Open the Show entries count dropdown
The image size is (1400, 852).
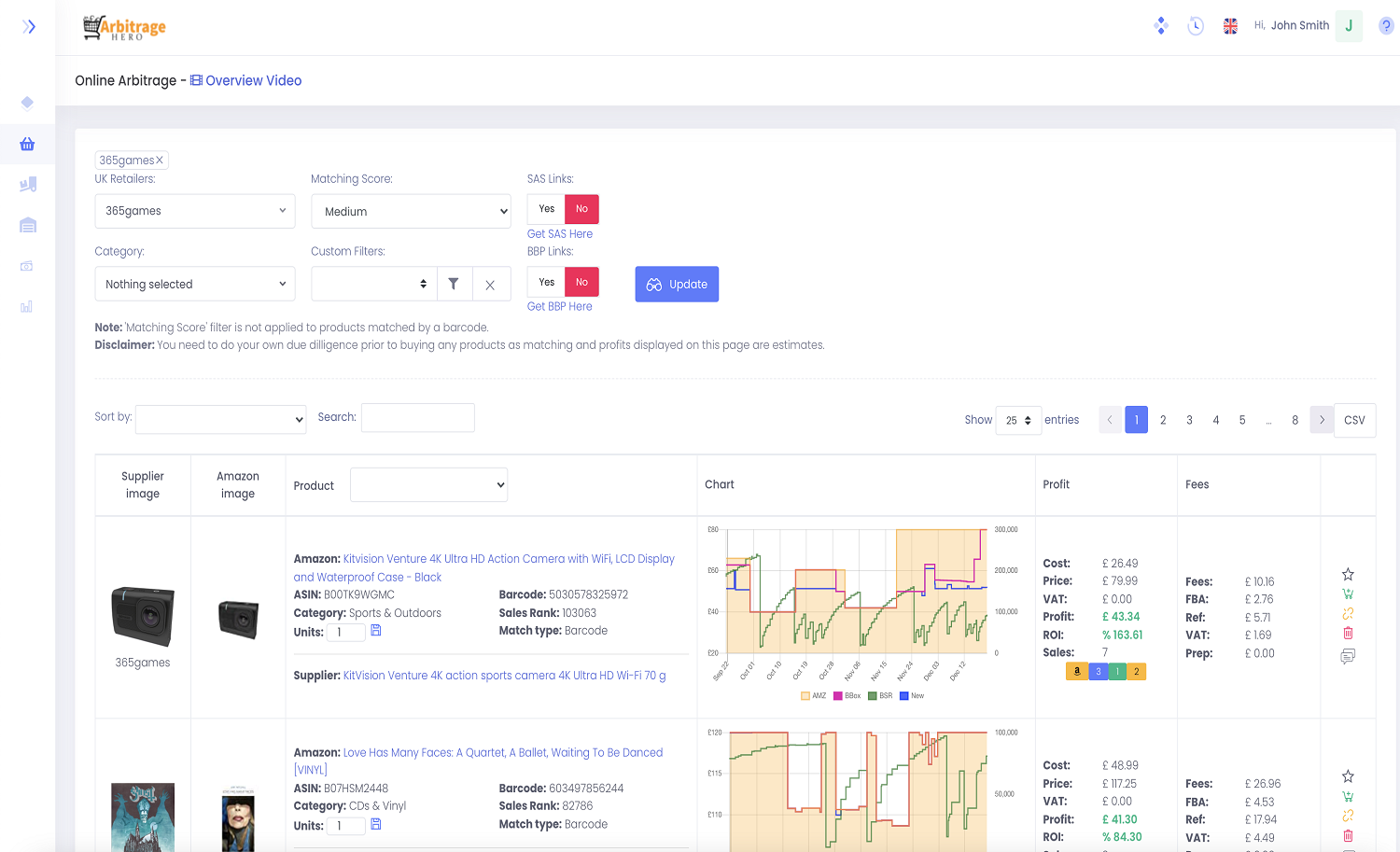1018,420
